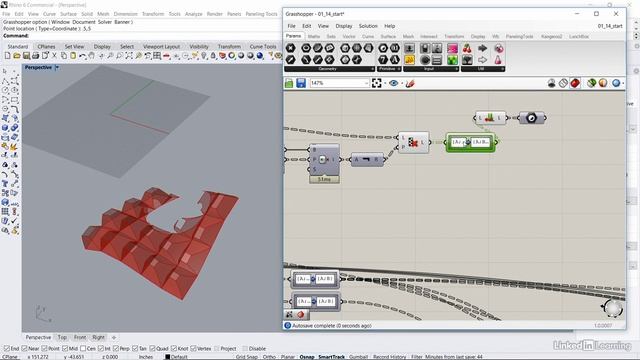Click the red shaded preview icon in Grasshopper
The height and width of the screenshot is (360, 640).
575,83
